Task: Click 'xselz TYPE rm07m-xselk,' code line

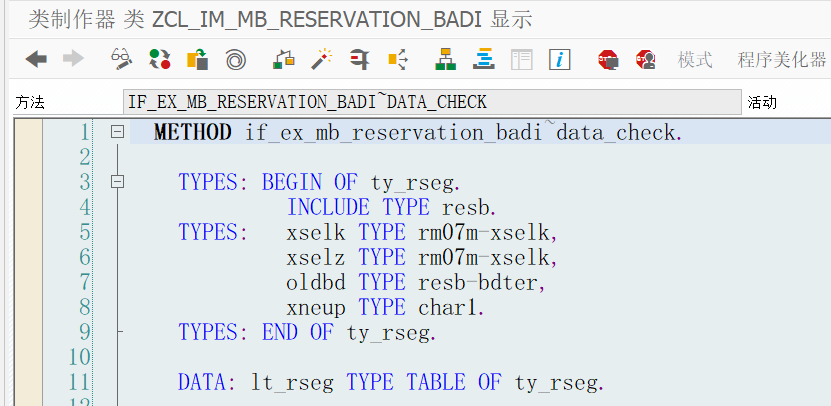Action: click(422, 258)
